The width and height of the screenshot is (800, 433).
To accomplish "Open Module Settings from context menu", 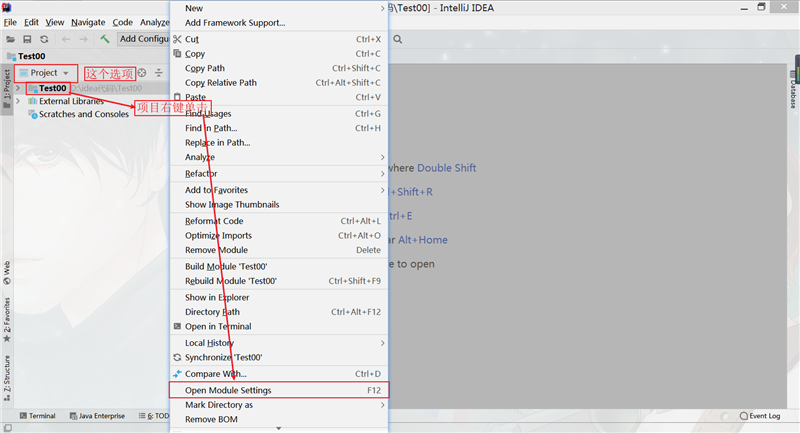I will (279, 390).
